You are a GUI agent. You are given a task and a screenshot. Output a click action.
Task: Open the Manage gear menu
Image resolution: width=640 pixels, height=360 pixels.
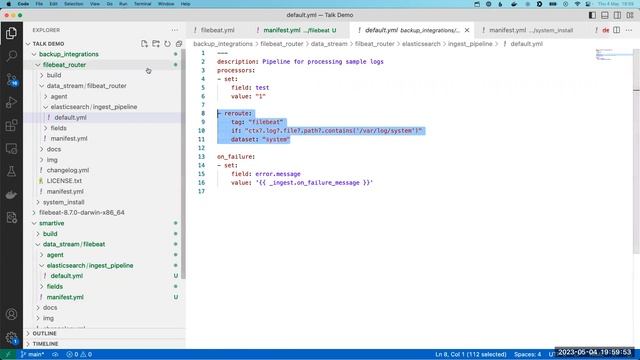coord(11,337)
